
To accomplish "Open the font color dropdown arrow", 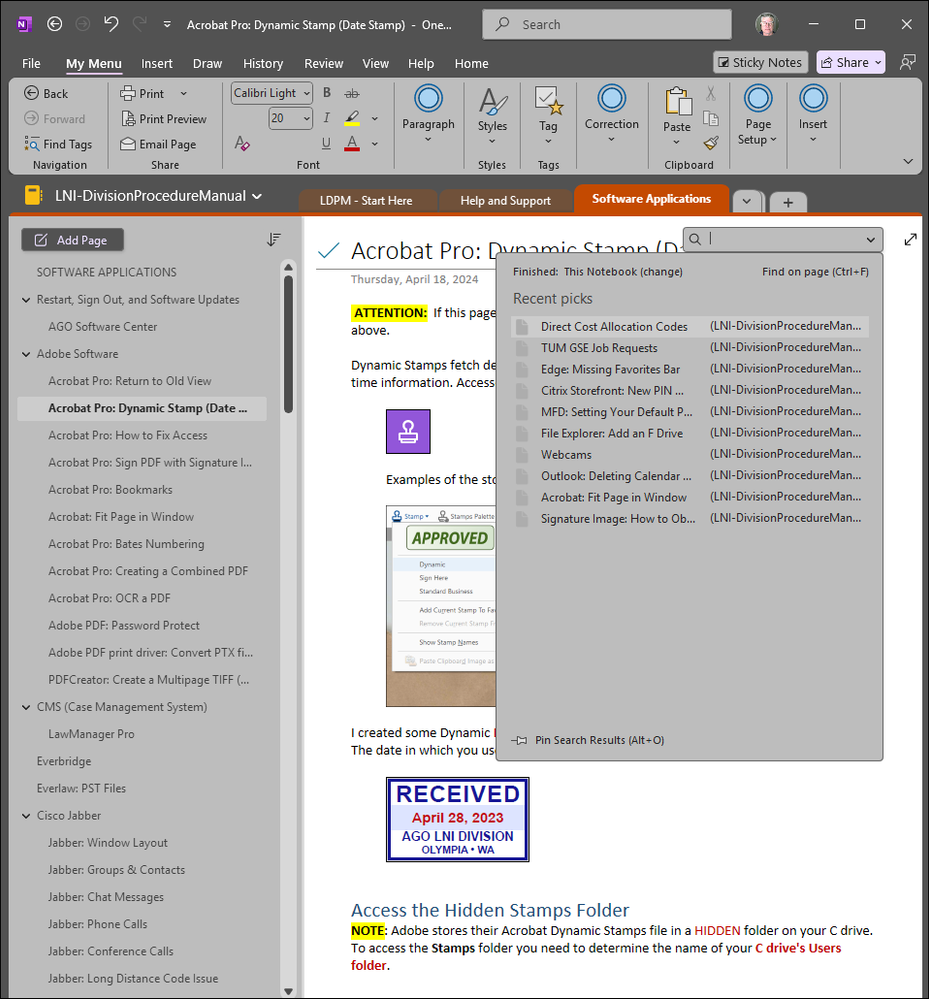I will (375, 144).
